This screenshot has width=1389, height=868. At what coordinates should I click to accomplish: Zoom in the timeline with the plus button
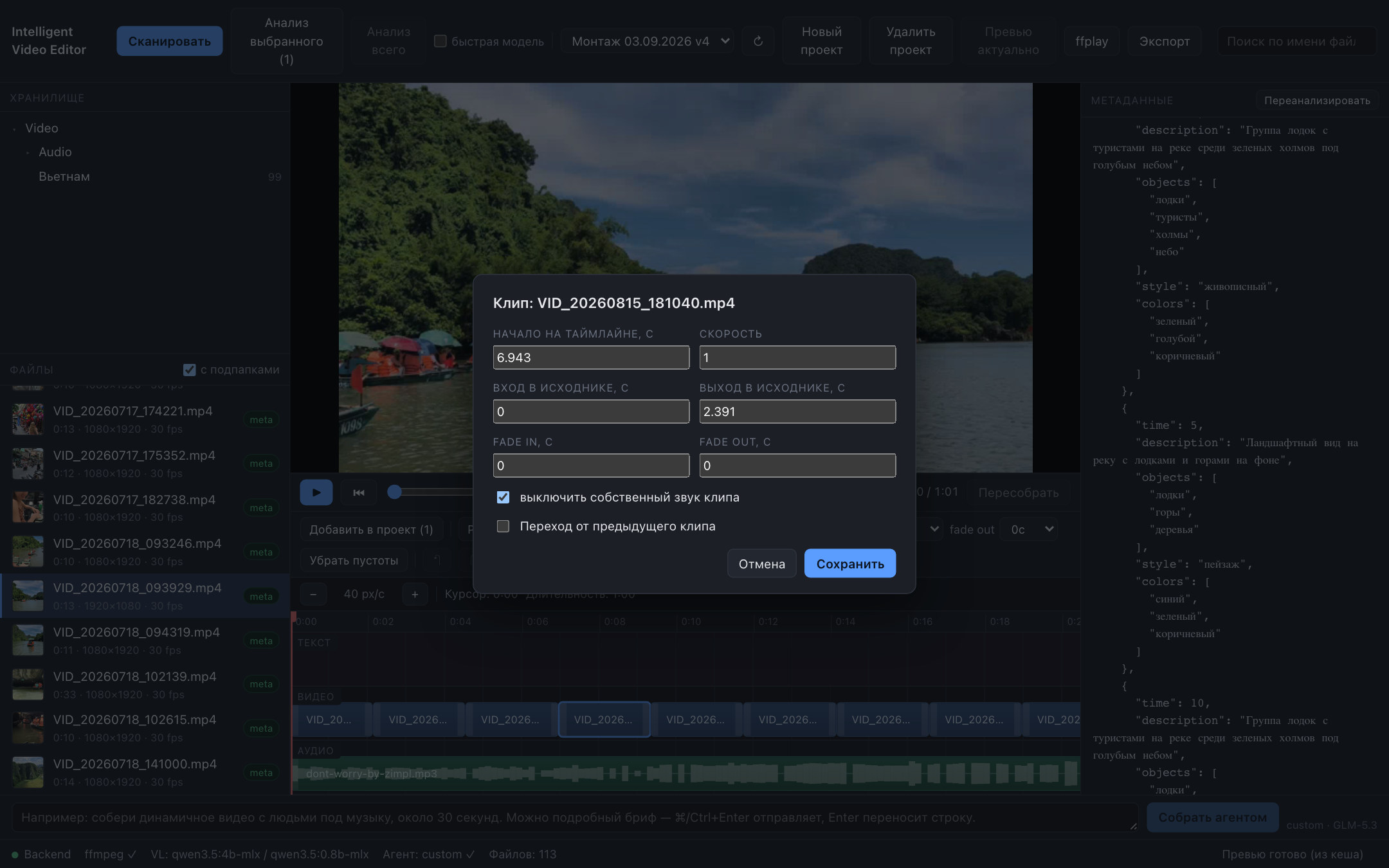click(415, 594)
